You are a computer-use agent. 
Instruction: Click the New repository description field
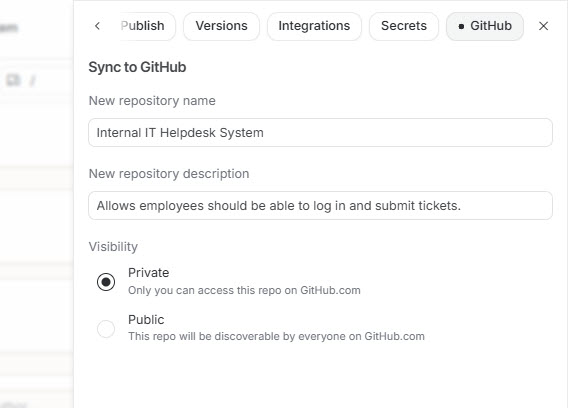tap(320, 205)
